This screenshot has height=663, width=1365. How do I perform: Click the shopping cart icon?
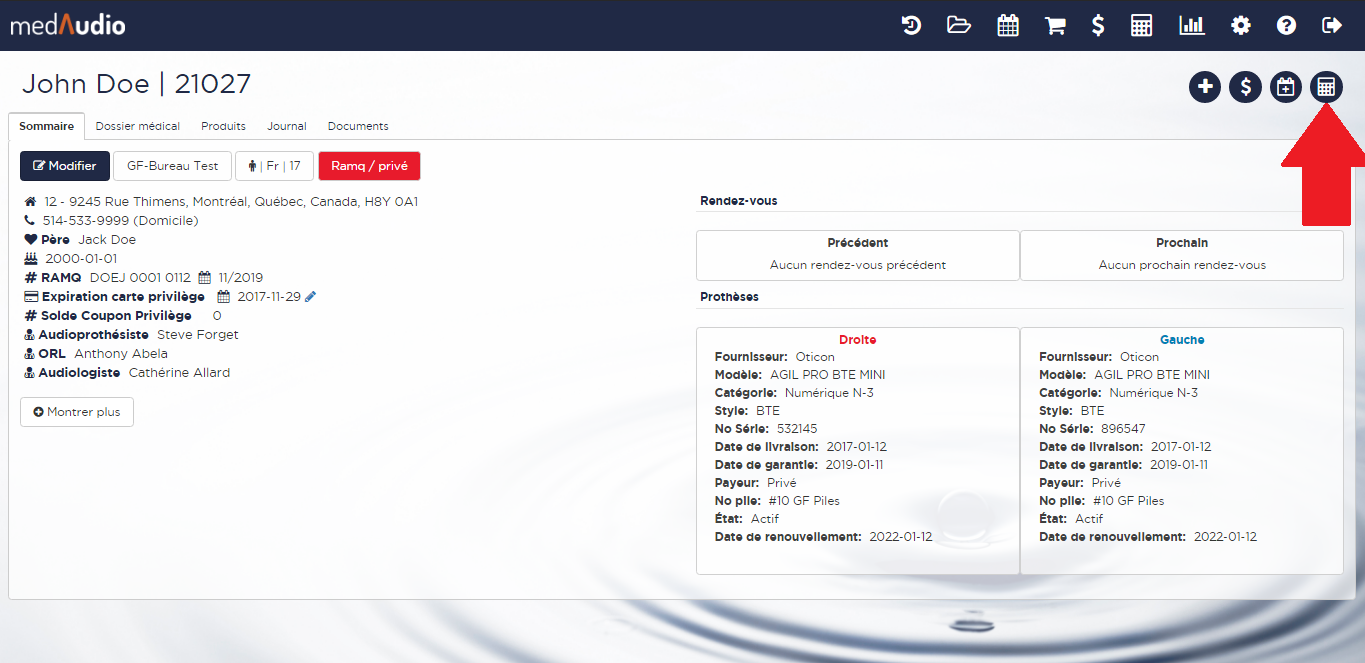(1055, 26)
